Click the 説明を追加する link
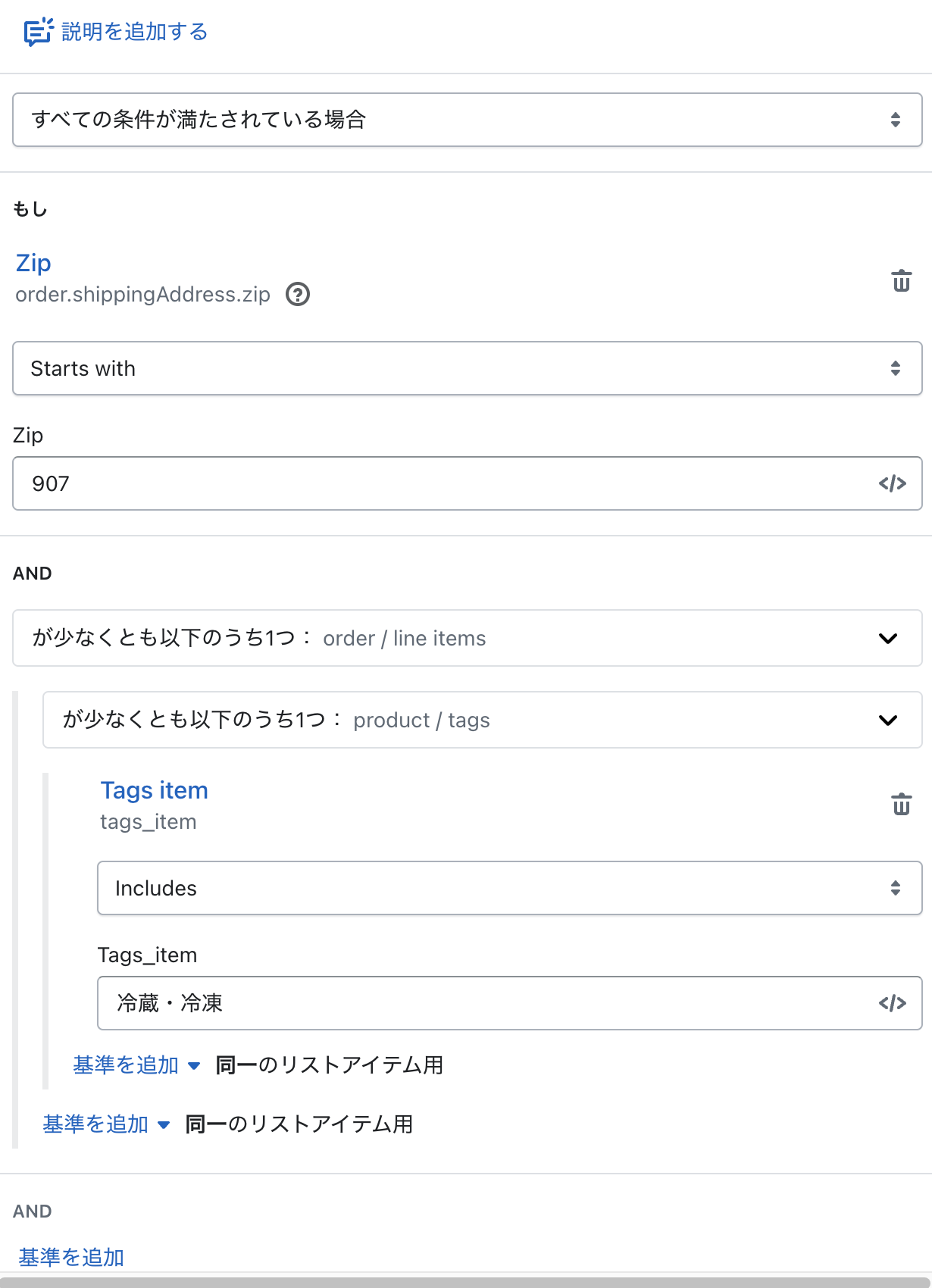This screenshot has width=932, height=1288. point(134,32)
